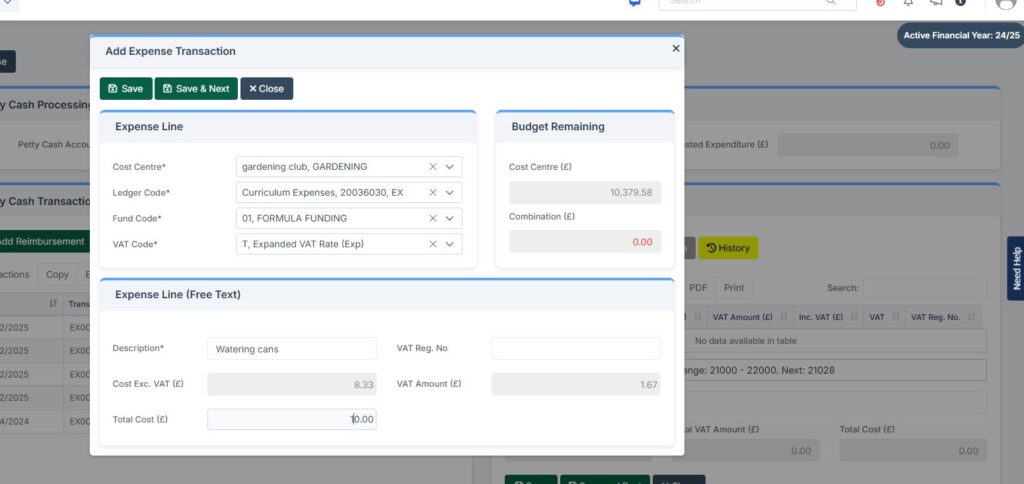Expand the Fund Code dropdown

click(x=450, y=218)
